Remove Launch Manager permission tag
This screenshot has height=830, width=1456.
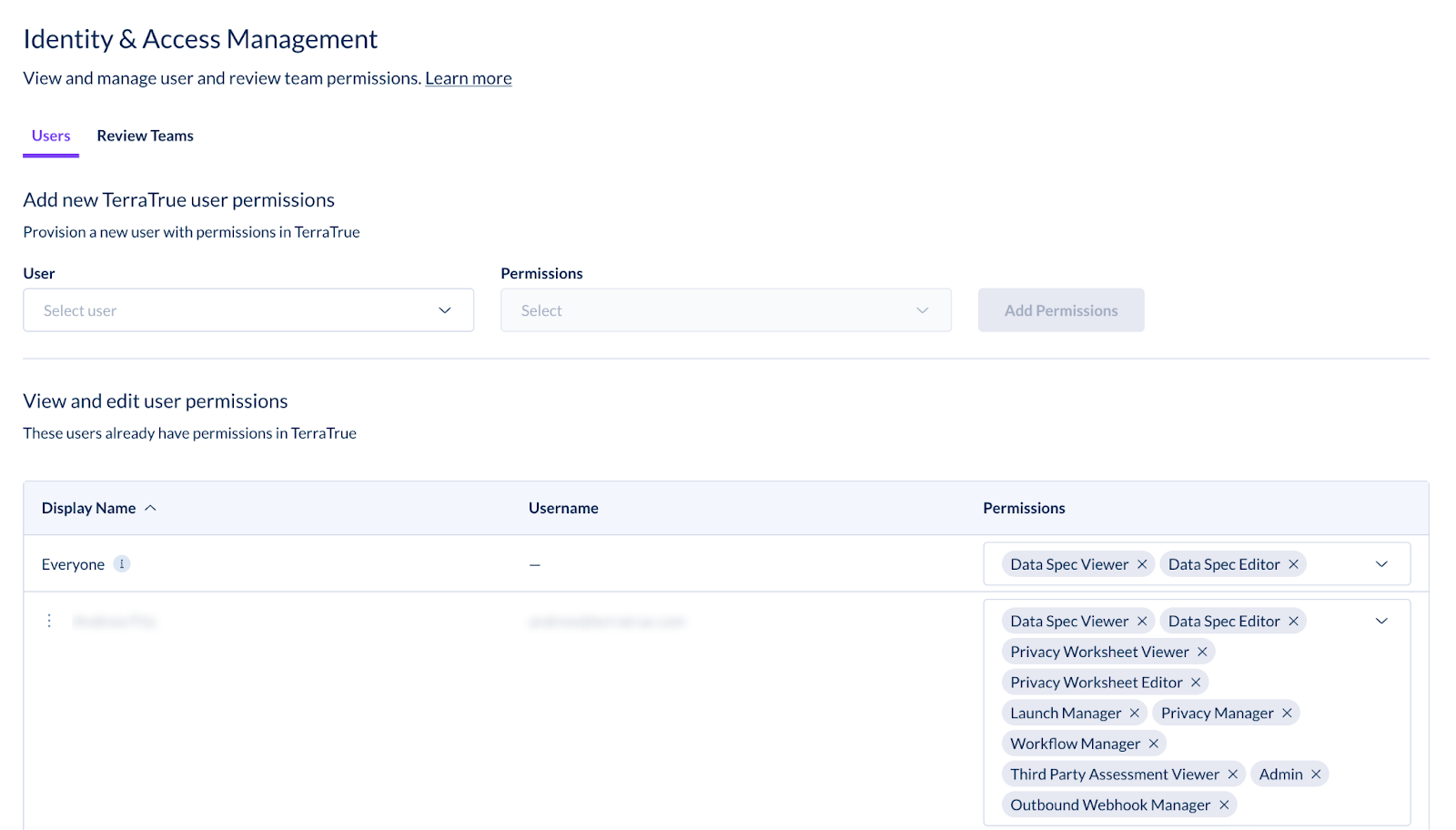pyautogui.click(x=1135, y=713)
